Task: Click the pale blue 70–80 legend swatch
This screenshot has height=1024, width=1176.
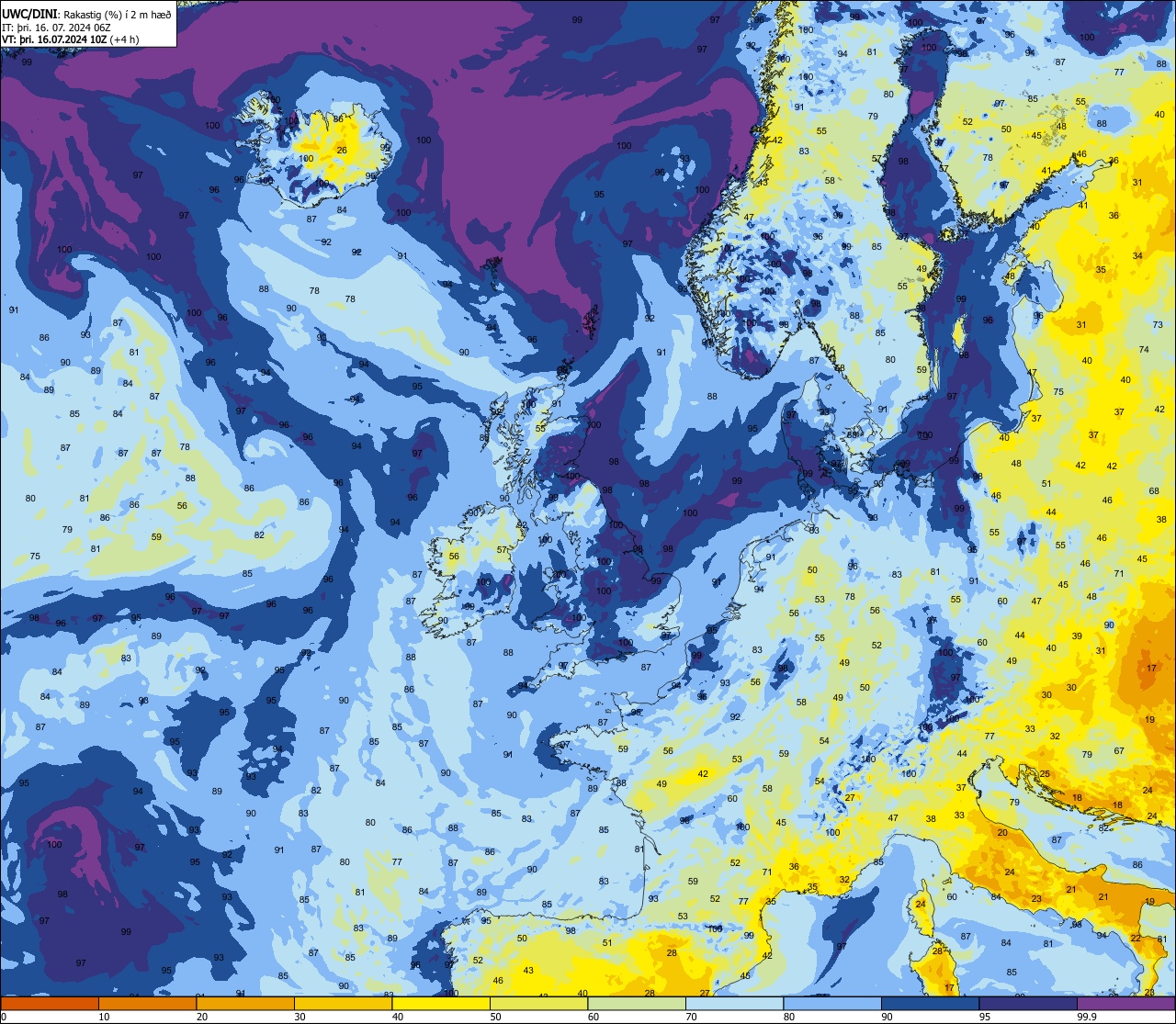Action: click(x=734, y=1004)
